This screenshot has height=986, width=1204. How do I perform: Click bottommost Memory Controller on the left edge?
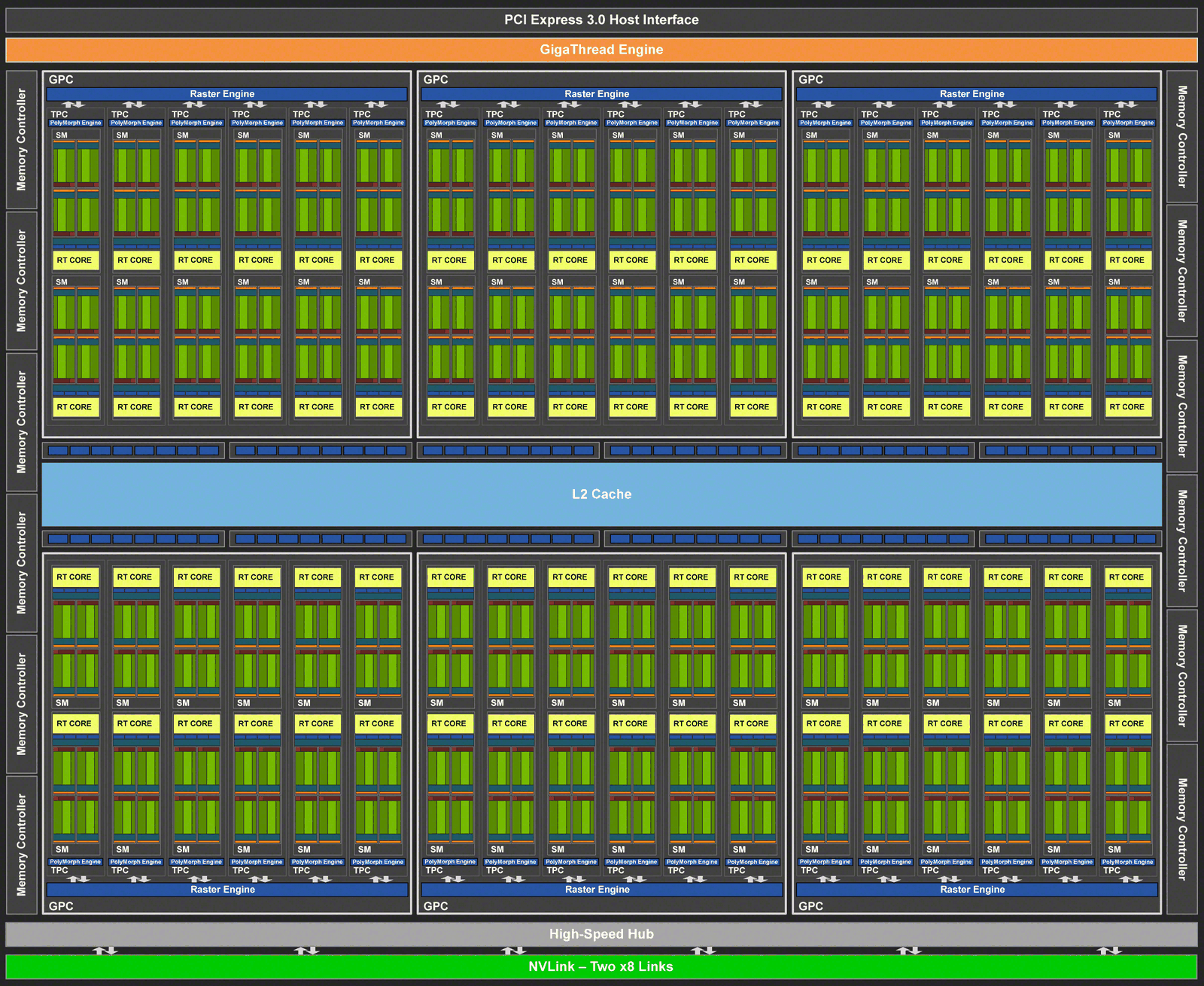coord(22,844)
